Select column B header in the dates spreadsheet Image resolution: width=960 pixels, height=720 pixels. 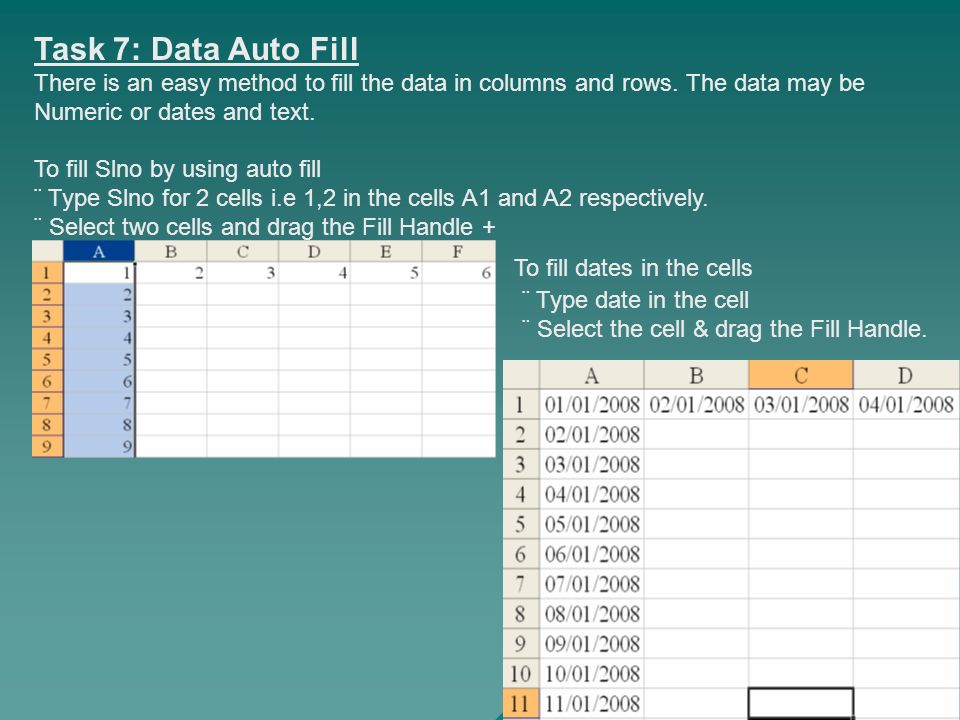696,375
